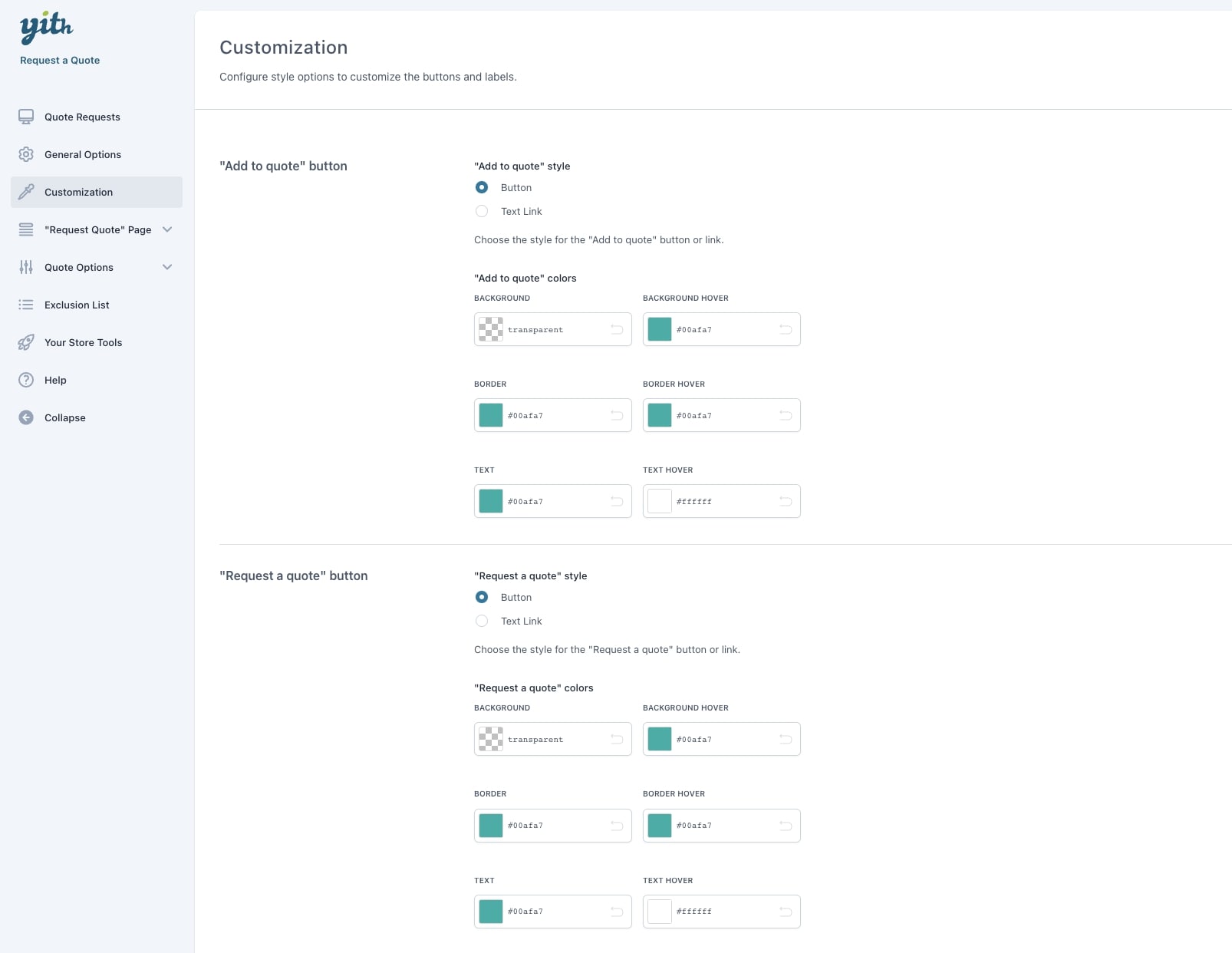Expand the Quote Options submenu chevron
Viewport: 1232px width, 953px height.
click(x=167, y=267)
